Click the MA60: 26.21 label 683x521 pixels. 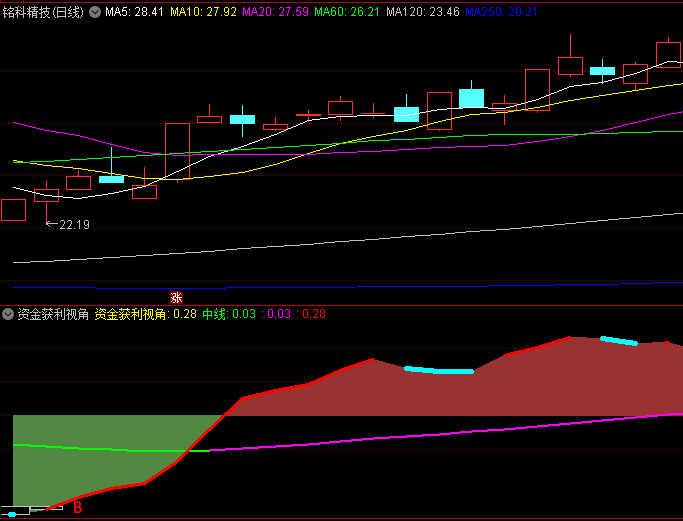pos(347,12)
